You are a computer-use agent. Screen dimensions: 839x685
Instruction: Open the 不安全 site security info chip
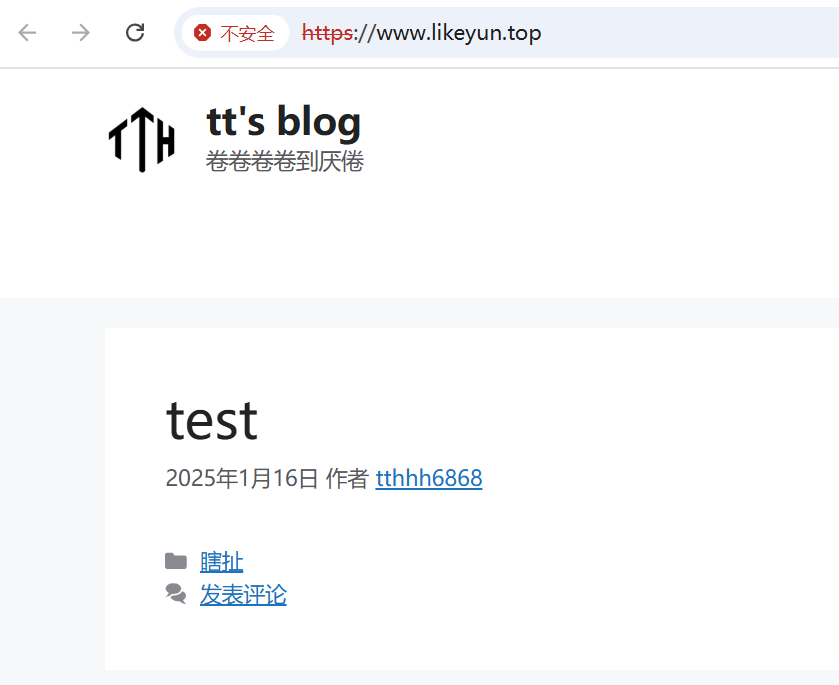[235, 33]
